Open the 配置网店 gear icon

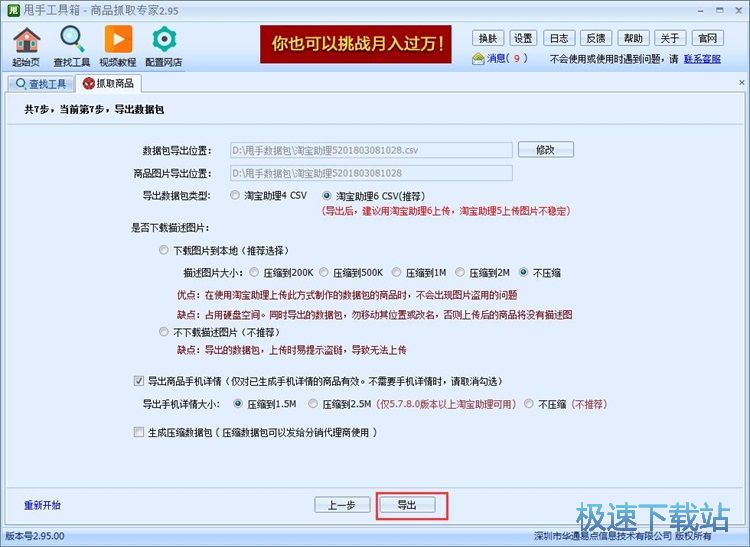pyautogui.click(x=164, y=47)
